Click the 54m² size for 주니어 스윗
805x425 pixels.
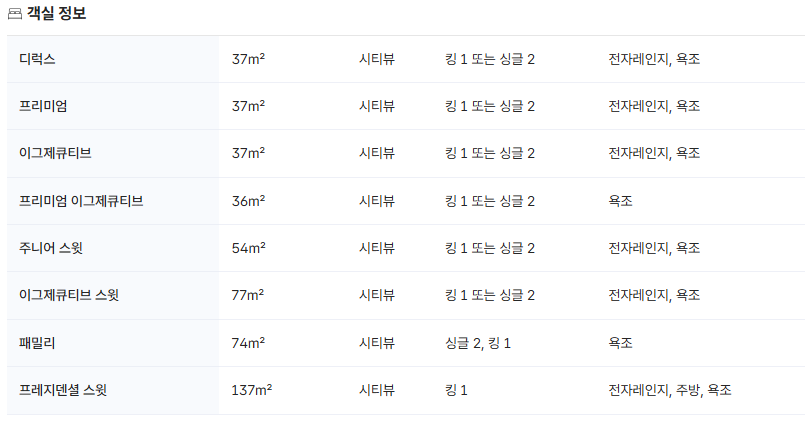248,248
